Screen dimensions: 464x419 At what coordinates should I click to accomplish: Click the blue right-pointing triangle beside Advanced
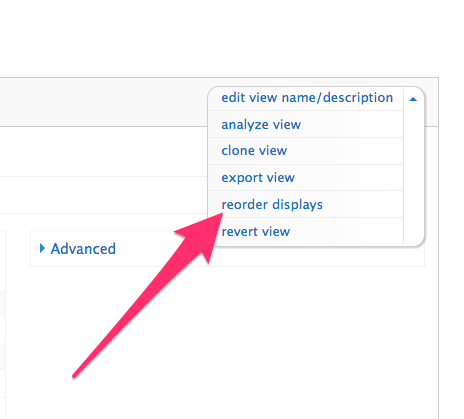coord(42,248)
